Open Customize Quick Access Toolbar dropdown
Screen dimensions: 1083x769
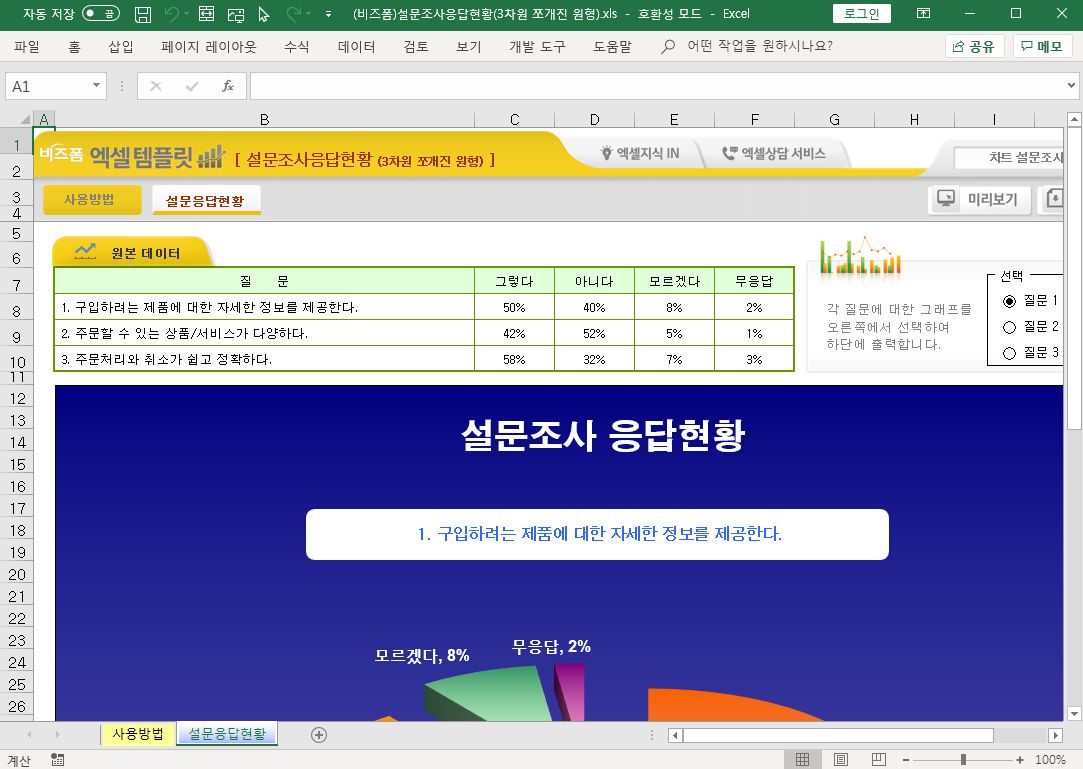328,14
